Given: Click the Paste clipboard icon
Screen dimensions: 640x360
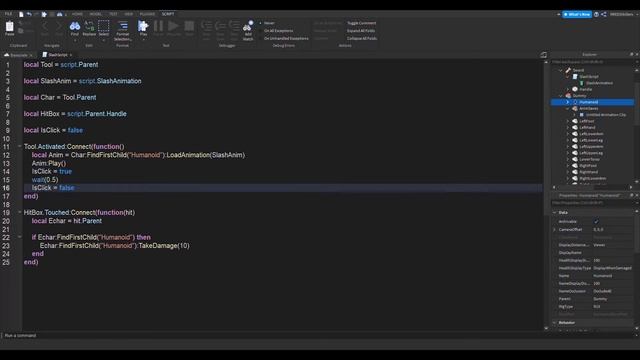Looking at the screenshot, I should (x=9, y=27).
